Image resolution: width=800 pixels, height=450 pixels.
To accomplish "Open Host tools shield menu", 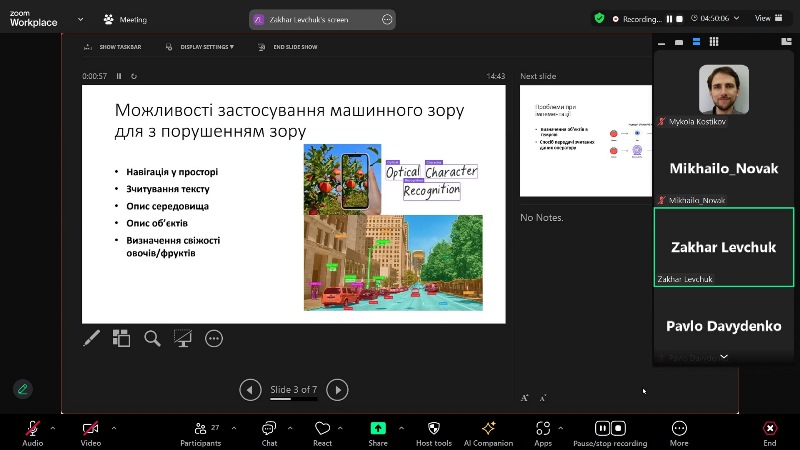I will (x=434, y=433).
